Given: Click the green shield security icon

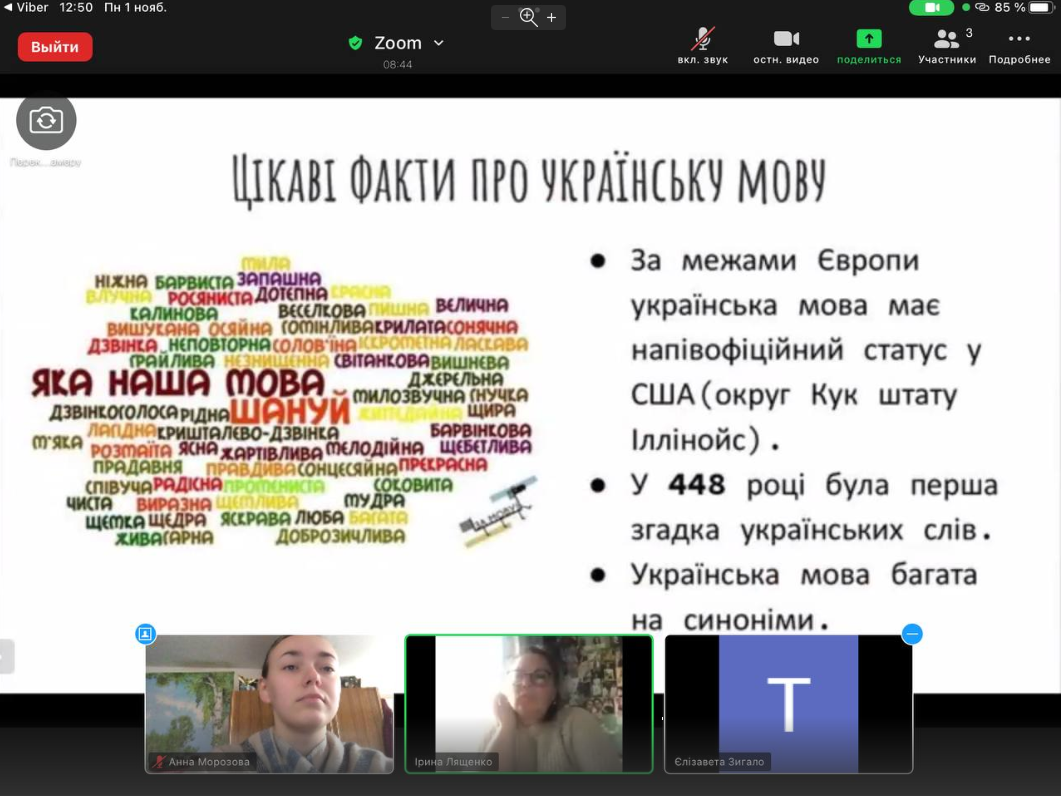Looking at the screenshot, I should [x=355, y=43].
